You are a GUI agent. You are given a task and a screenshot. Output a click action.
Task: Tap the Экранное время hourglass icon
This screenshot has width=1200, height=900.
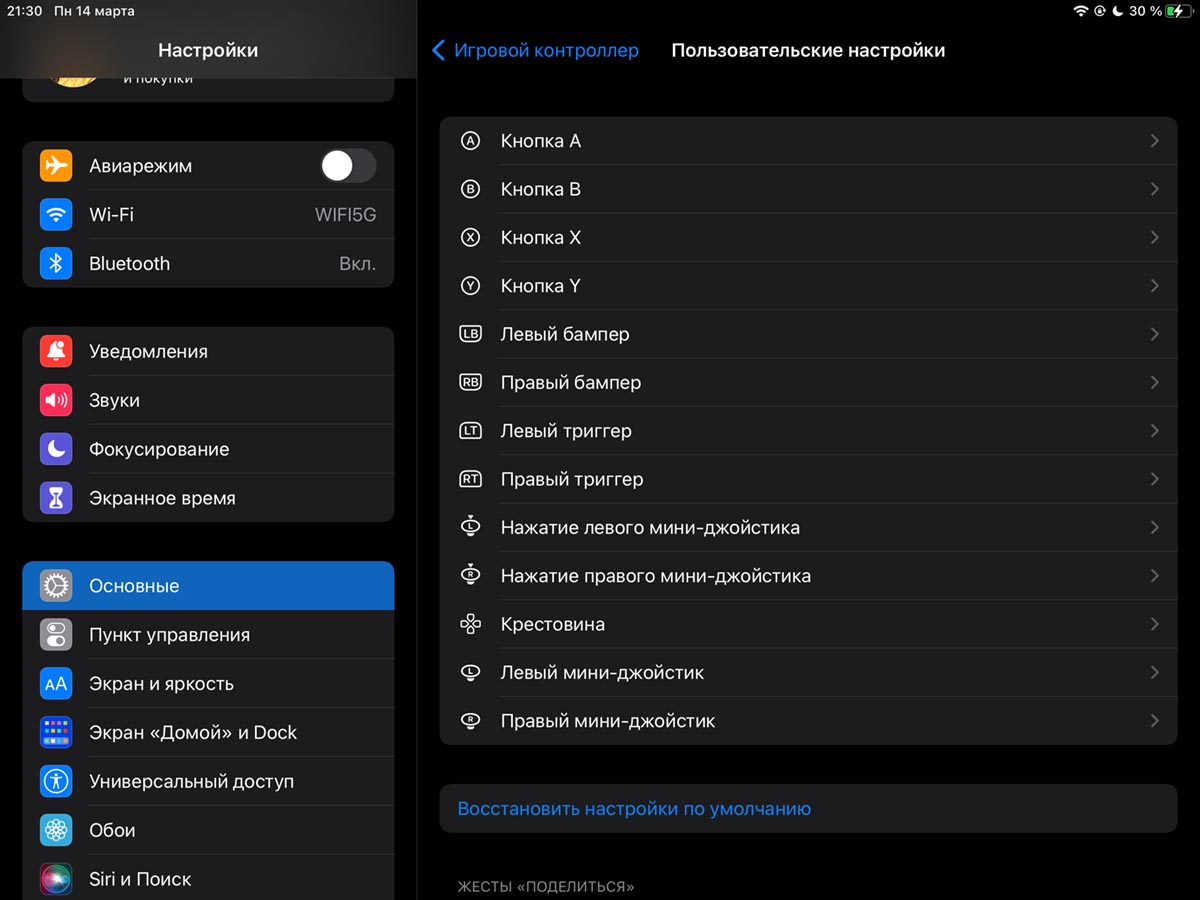pyautogui.click(x=56, y=498)
